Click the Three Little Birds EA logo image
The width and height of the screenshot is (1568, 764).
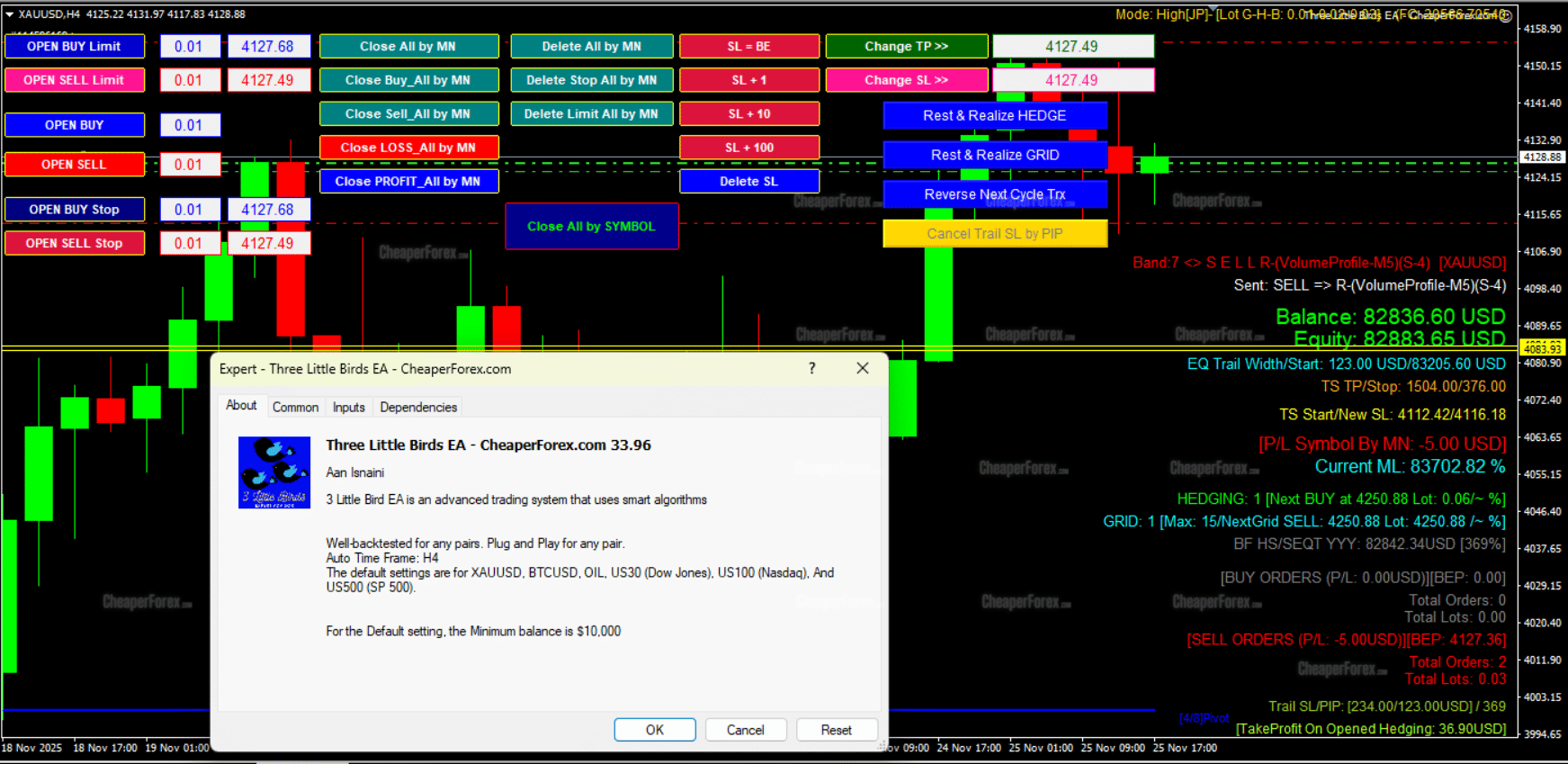(274, 472)
